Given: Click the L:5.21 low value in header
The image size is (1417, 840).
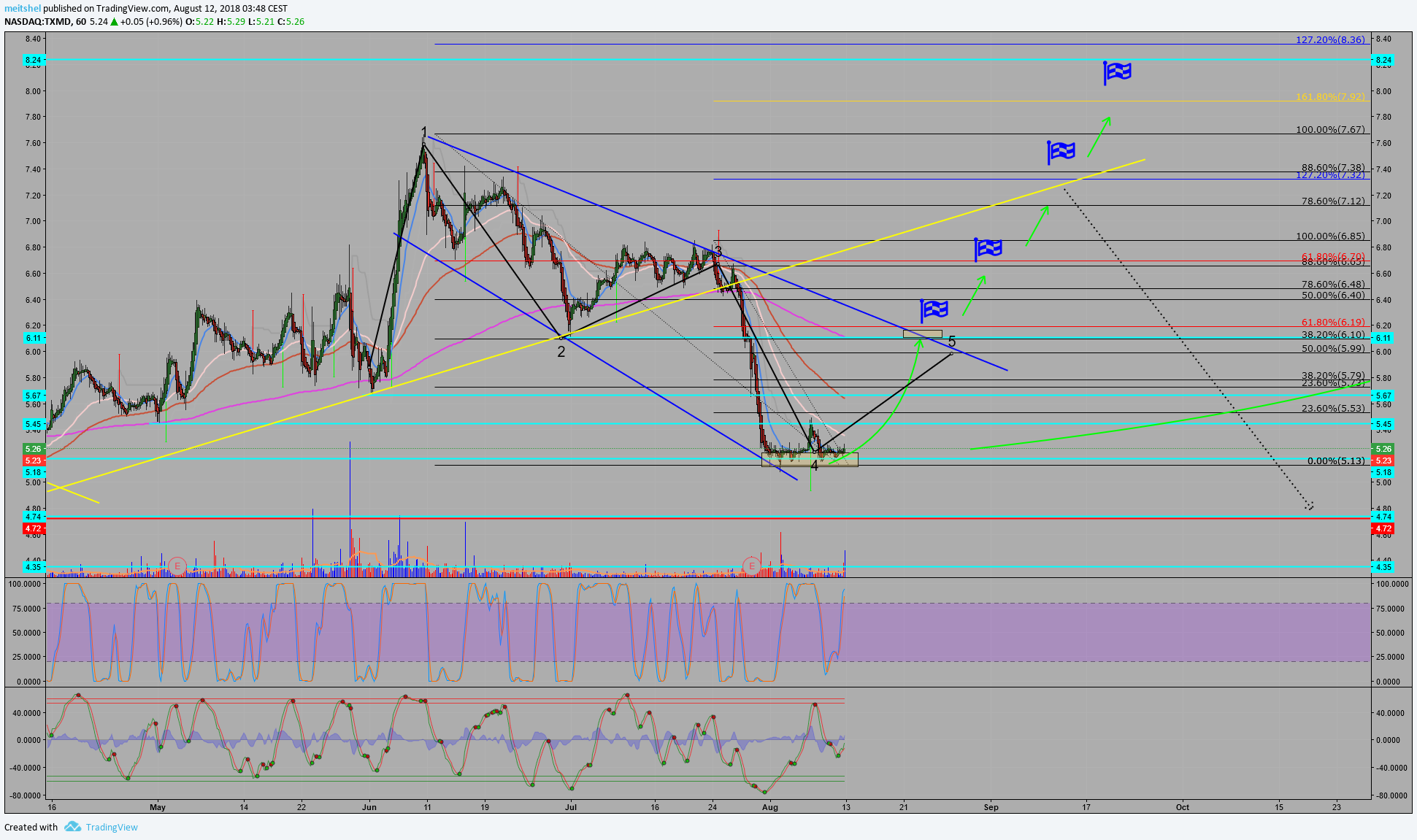Looking at the screenshot, I should click(261, 22).
